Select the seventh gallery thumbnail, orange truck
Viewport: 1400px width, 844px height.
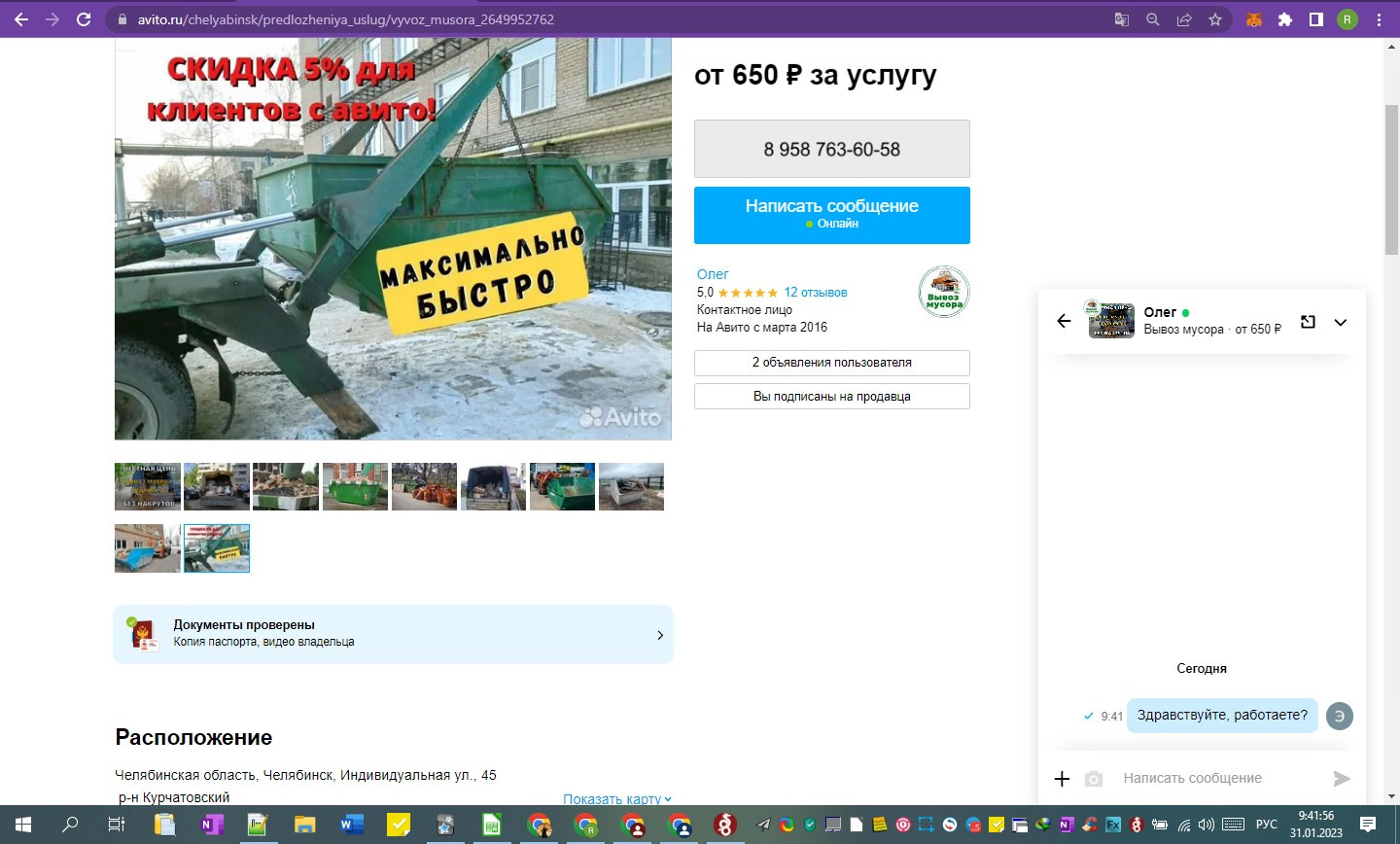562,486
